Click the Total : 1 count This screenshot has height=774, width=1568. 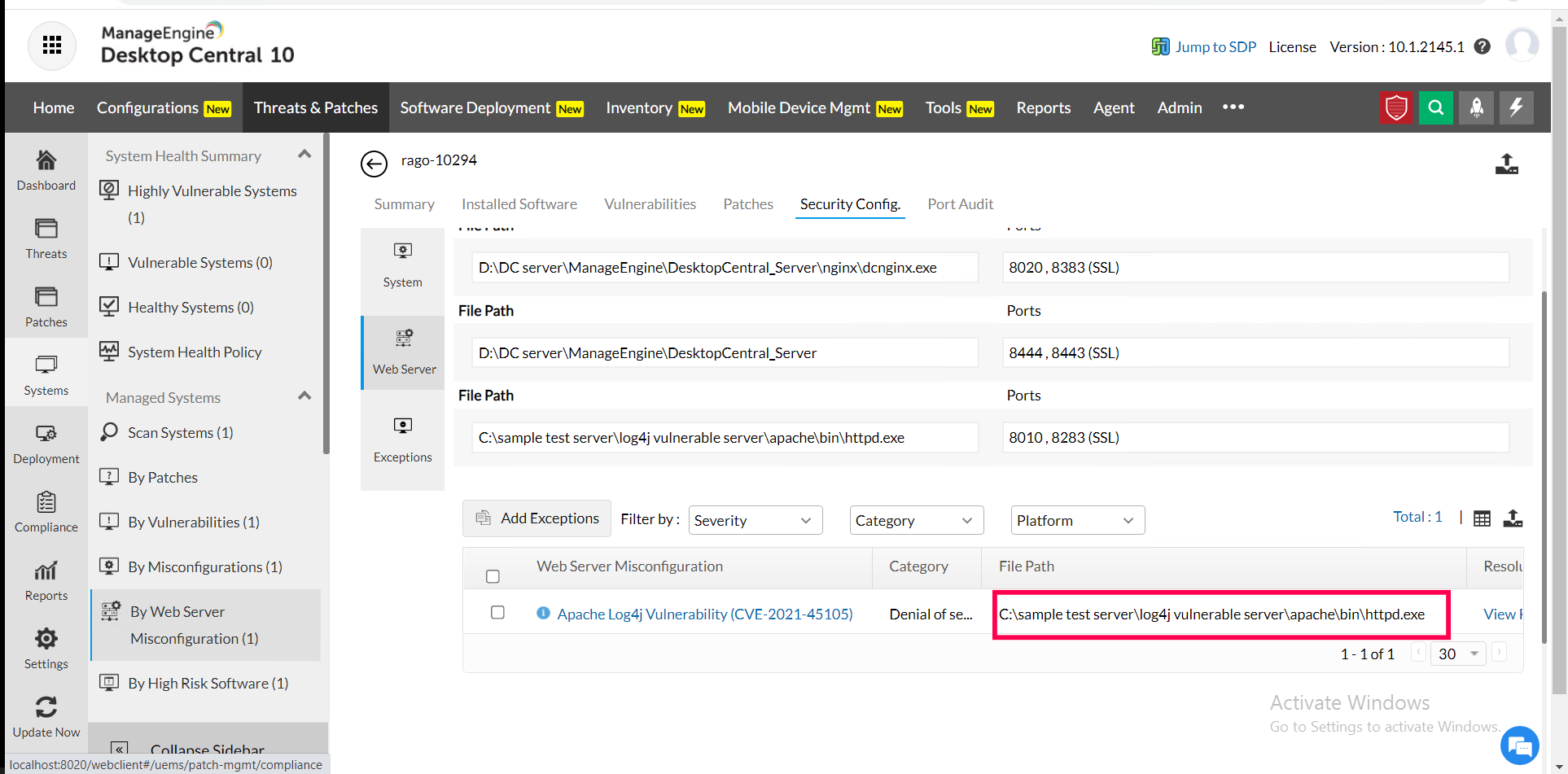pyautogui.click(x=1417, y=517)
